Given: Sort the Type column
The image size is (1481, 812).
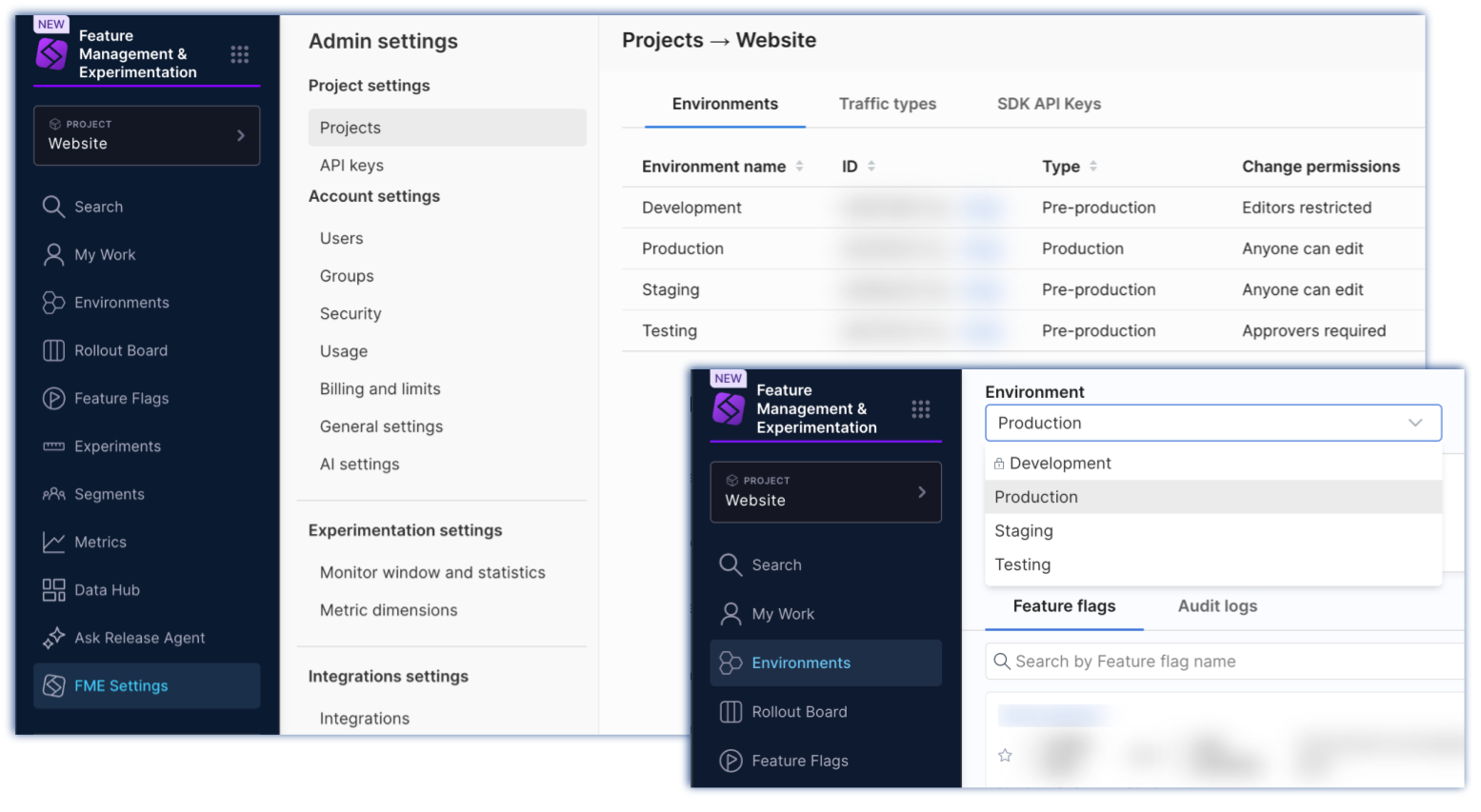Looking at the screenshot, I should (x=1093, y=167).
